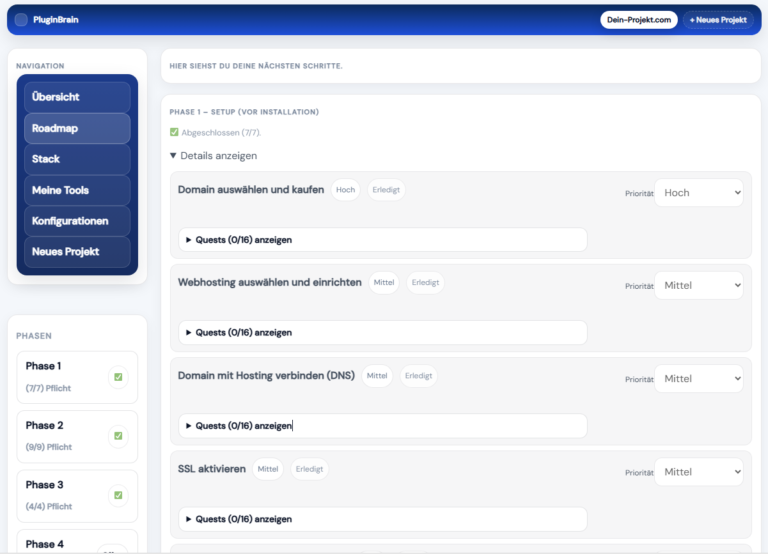
Task: Click the Abgeschlossen (7/7) checkmark icon
Action: coord(174,132)
